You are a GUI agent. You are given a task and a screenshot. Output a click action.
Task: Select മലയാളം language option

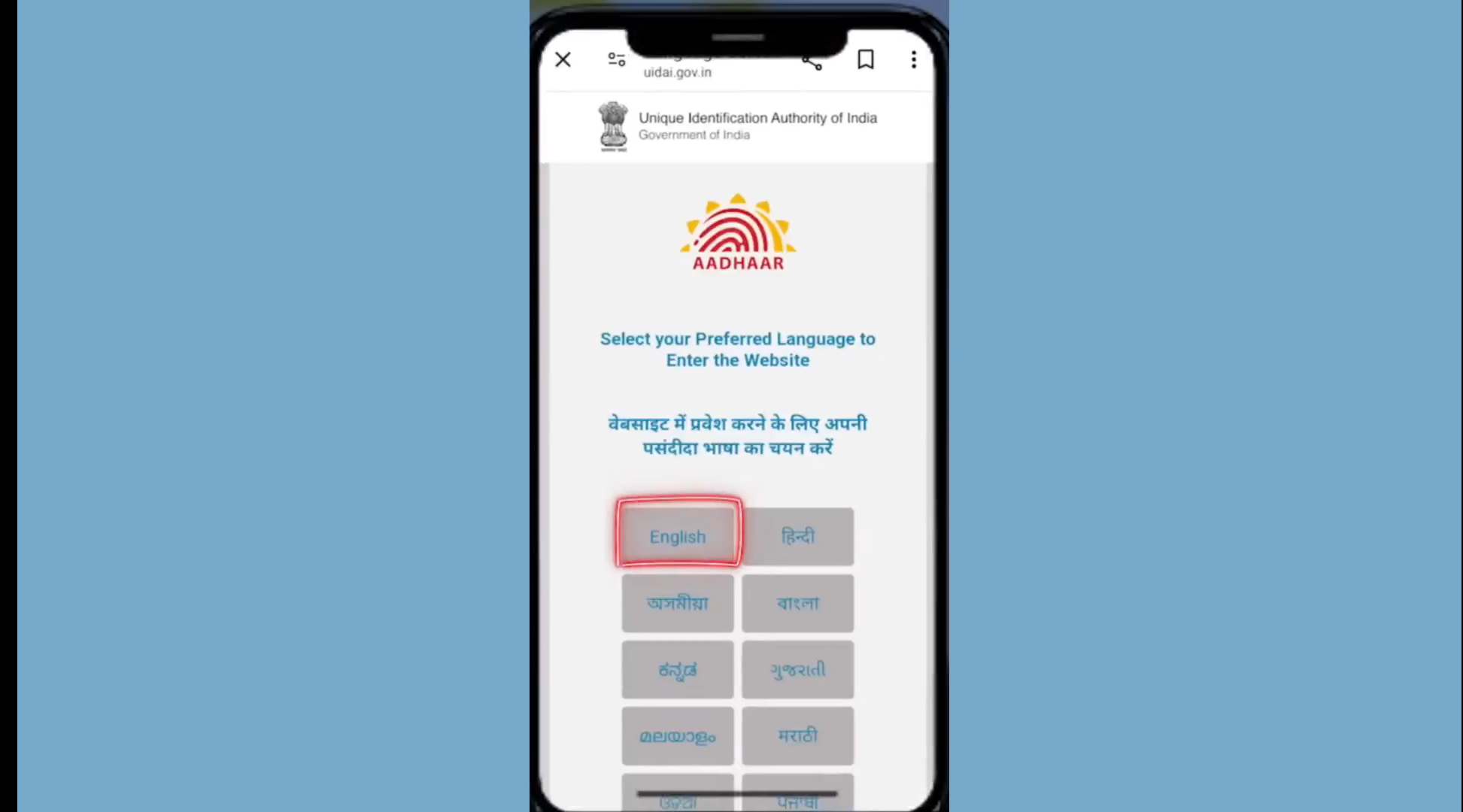677,736
